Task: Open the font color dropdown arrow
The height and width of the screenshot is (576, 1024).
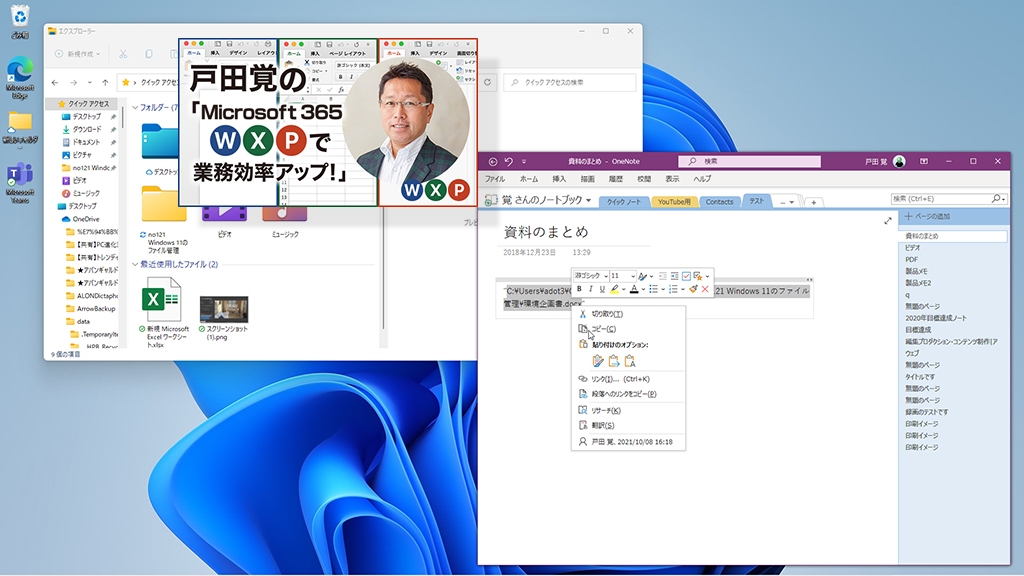Action: coord(643,289)
